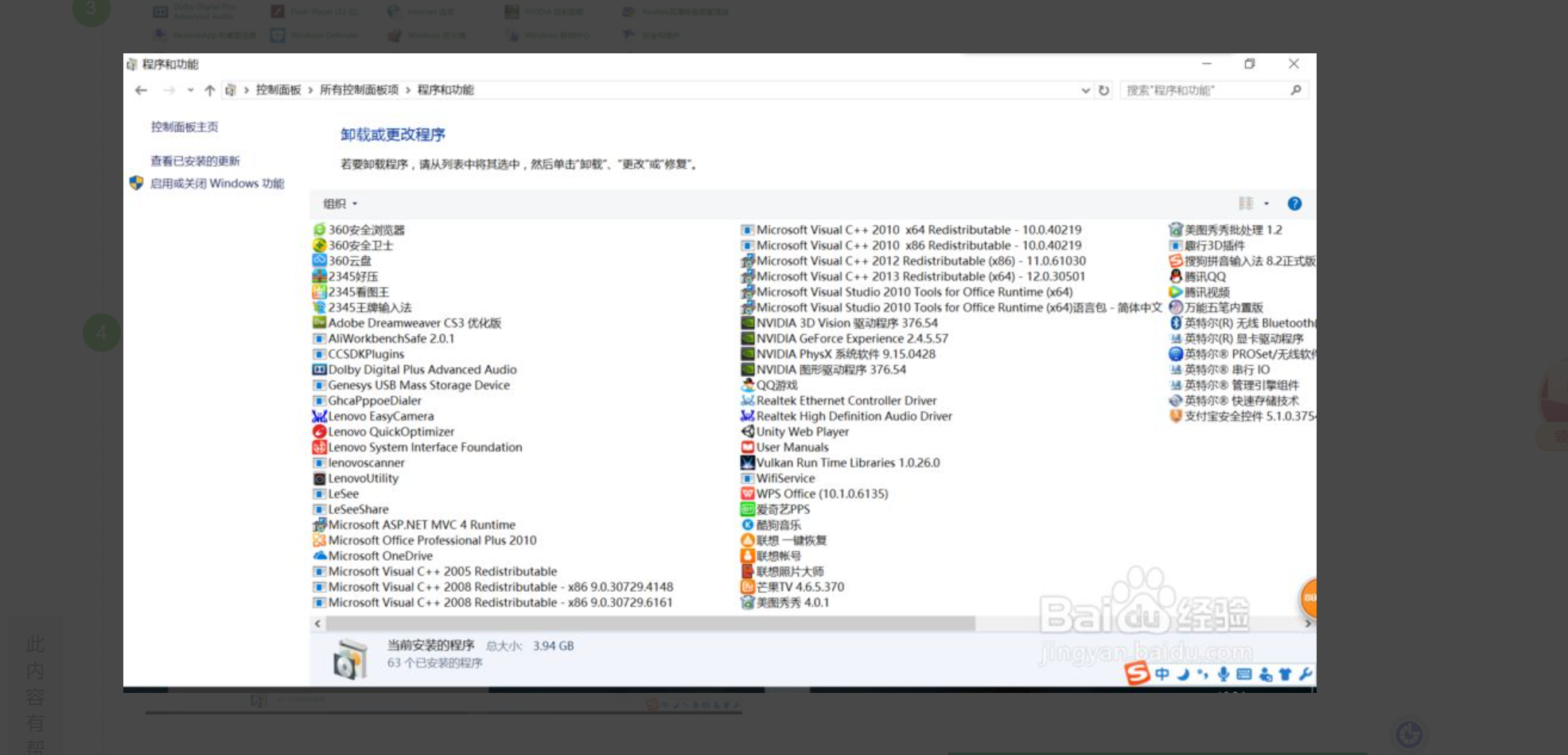The image size is (1568, 755).
Task: Click the Unity Web Player icon
Action: tap(748, 431)
